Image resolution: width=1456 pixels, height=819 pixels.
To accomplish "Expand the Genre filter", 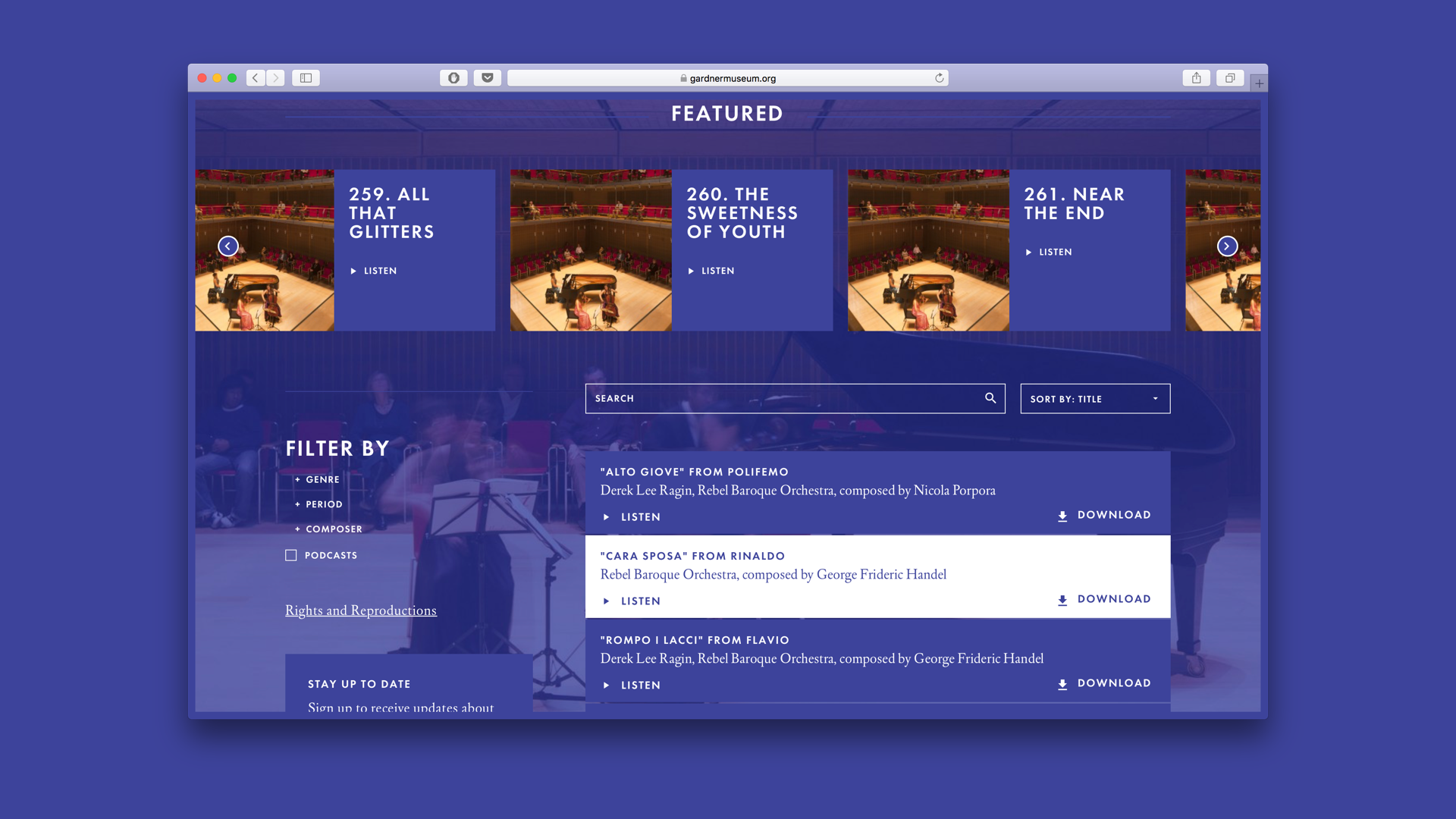I will coord(317,480).
